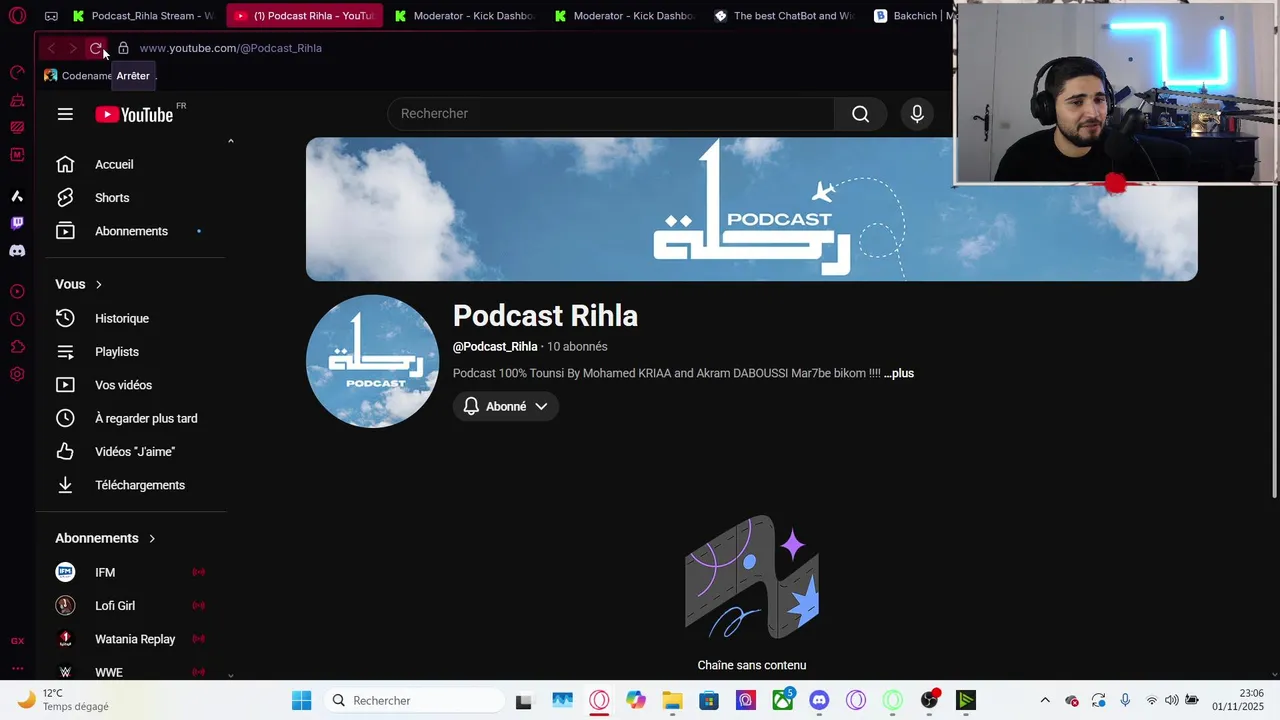Open File Explorer from taskbar
The width and height of the screenshot is (1280, 720).
(x=672, y=700)
